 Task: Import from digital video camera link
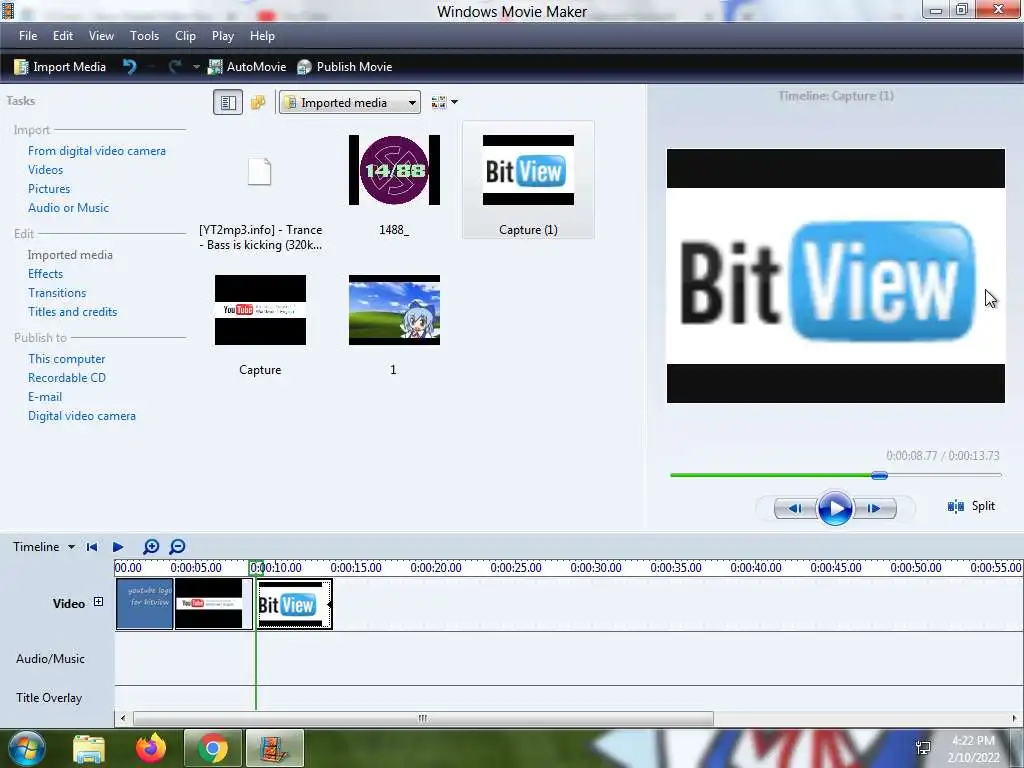97,151
